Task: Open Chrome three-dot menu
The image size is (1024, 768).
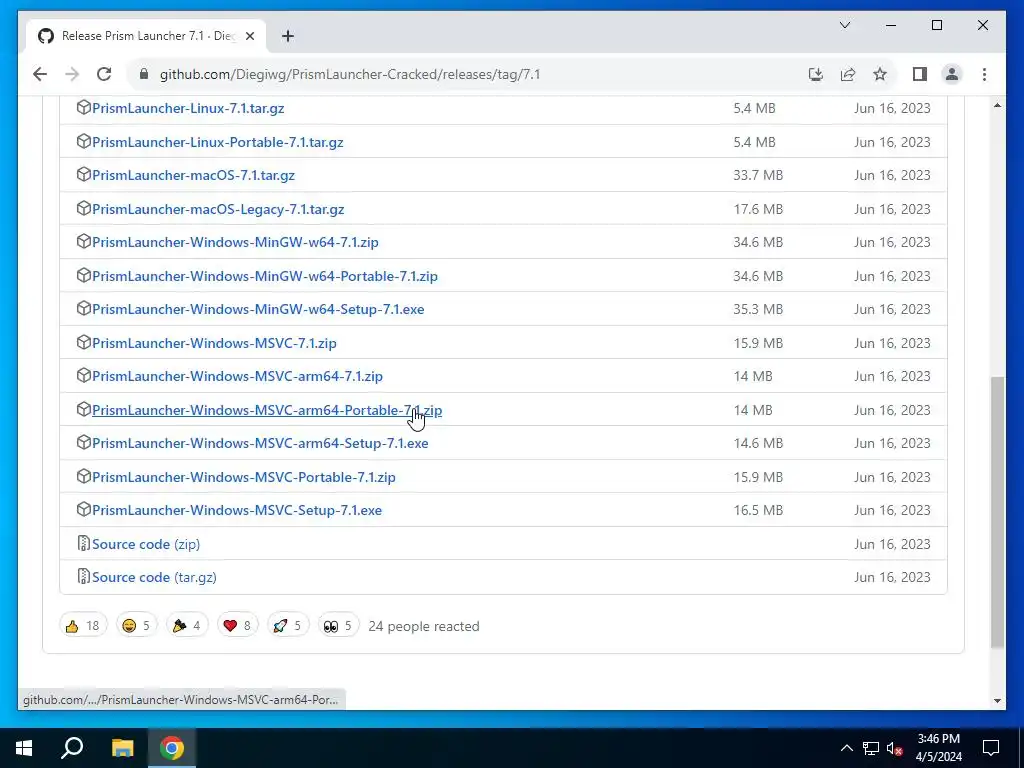Action: (x=984, y=74)
